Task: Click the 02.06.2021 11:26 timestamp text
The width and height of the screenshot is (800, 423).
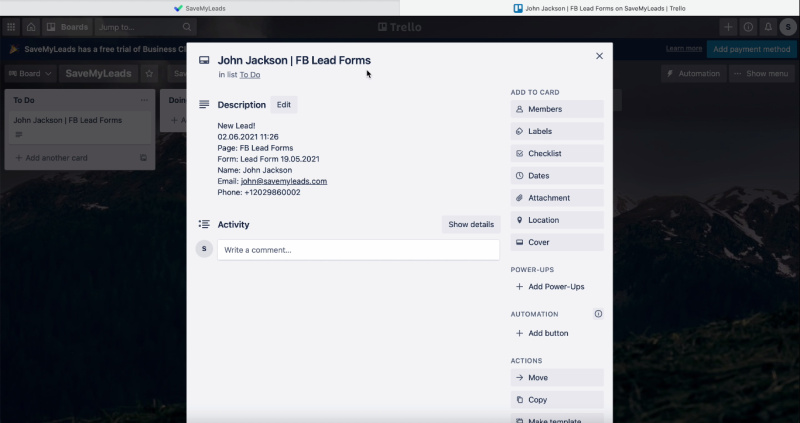Action: [248, 137]
